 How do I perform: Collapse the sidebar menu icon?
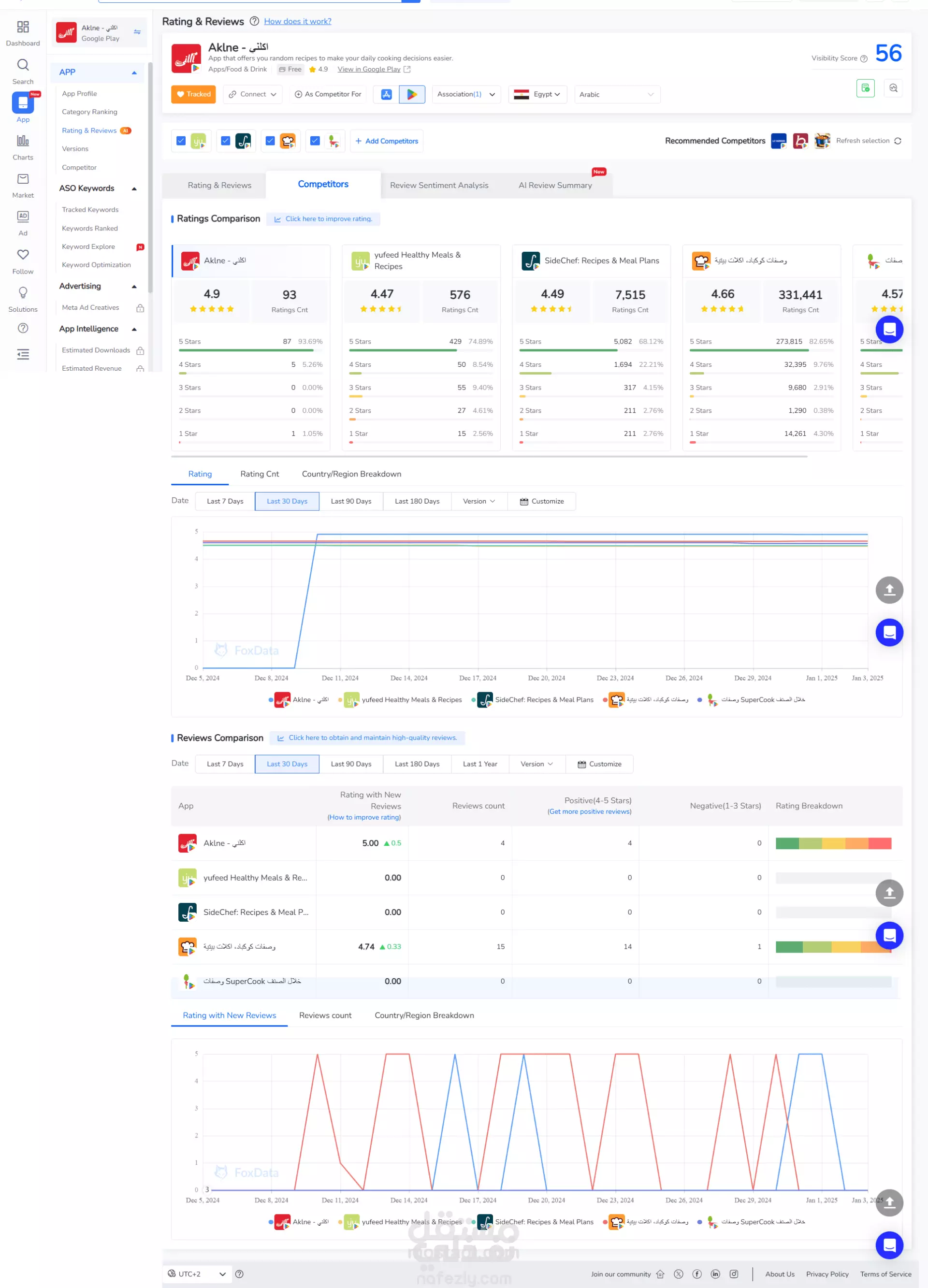(23, 354)
